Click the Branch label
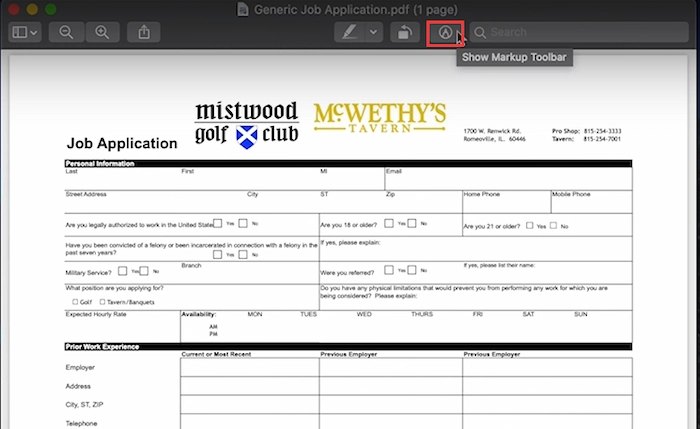Viewport: 700px width, 429px height. 191,265
